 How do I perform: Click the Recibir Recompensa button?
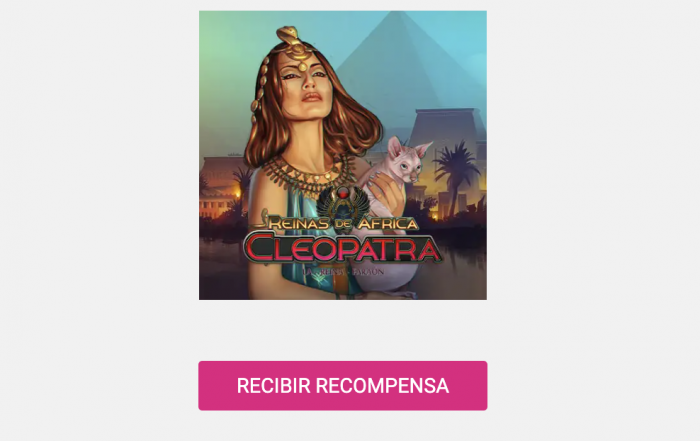pyautogui.click(x=343, y=386)
